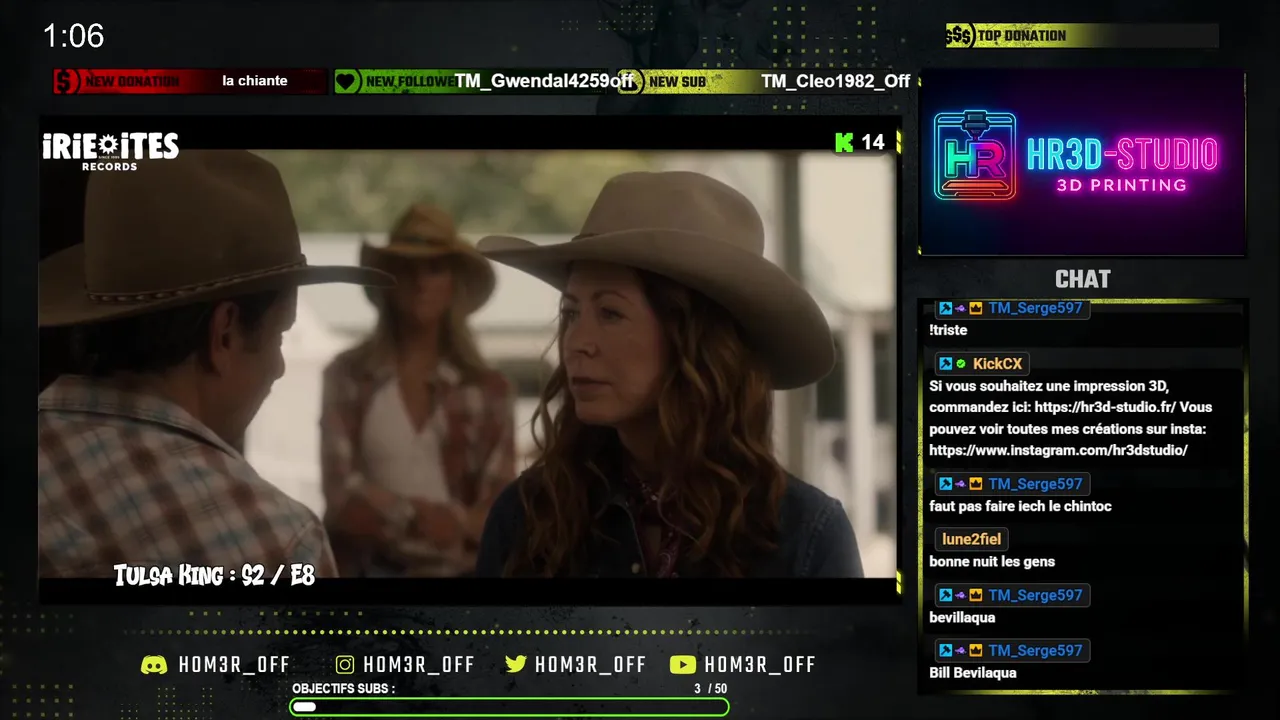Image resolution: width=1280 pixels, height=720 pixels.
Task: Click the 1:06 timer
Action: [x=73, y=37]
